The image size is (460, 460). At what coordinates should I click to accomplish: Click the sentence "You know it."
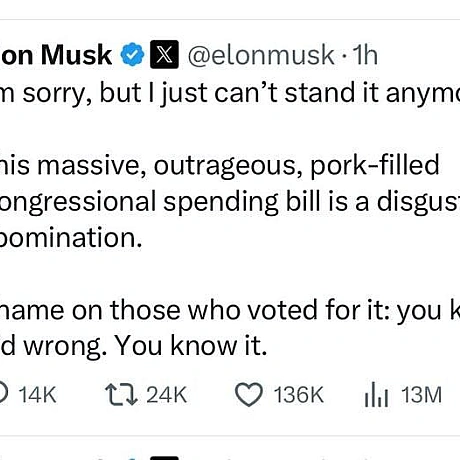[191, 346]
